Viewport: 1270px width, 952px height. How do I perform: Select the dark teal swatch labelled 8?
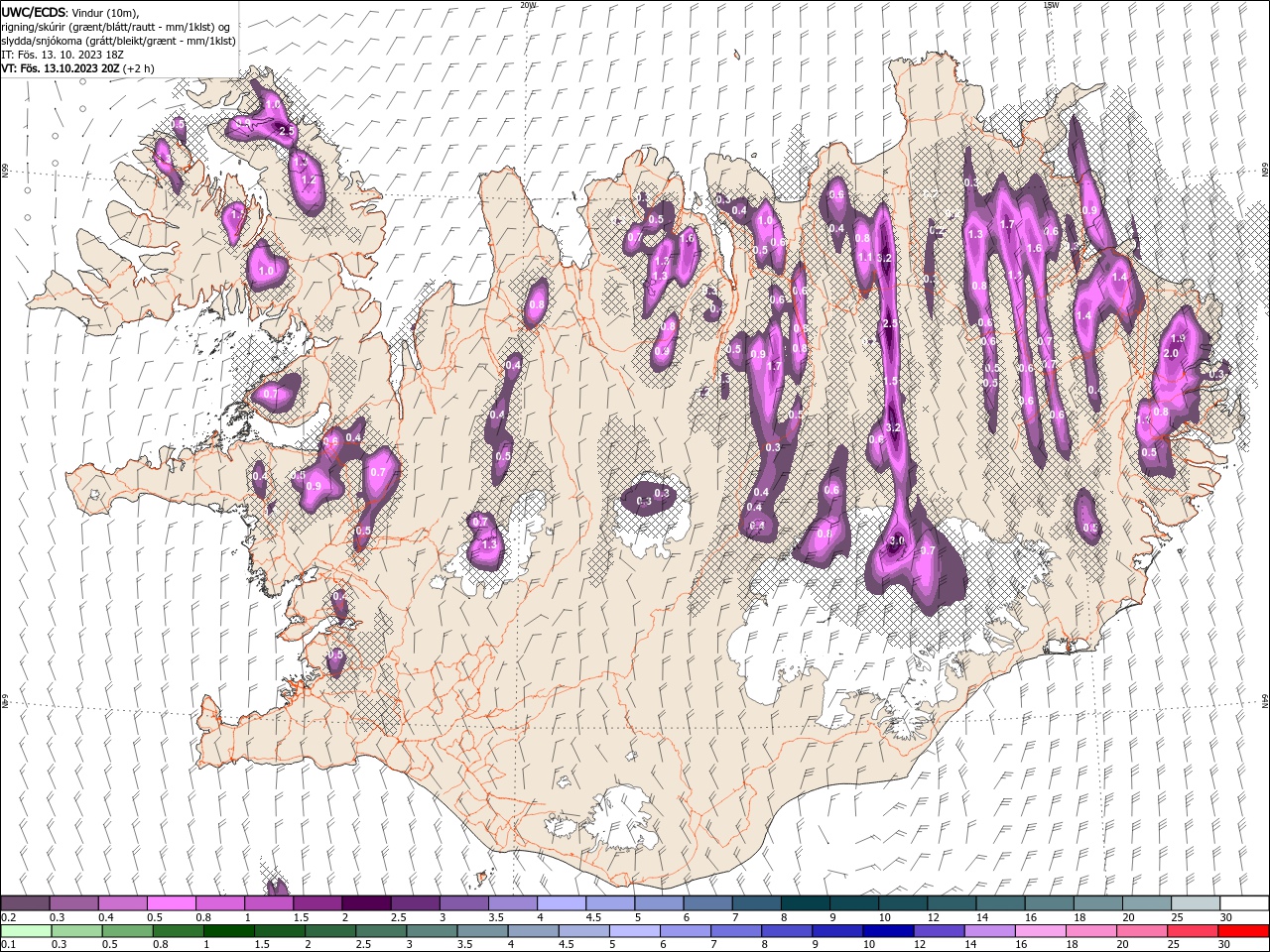click(x=805, y=902)
